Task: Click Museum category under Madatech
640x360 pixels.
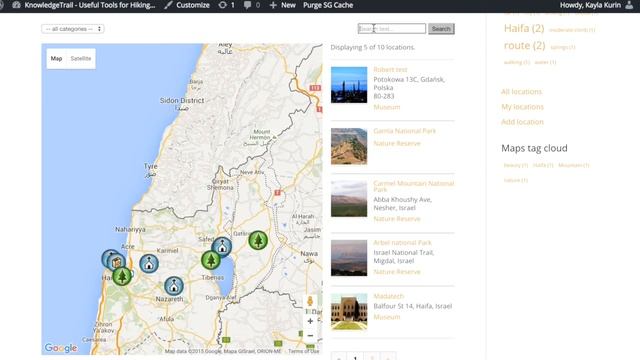Action: (387, 317)
